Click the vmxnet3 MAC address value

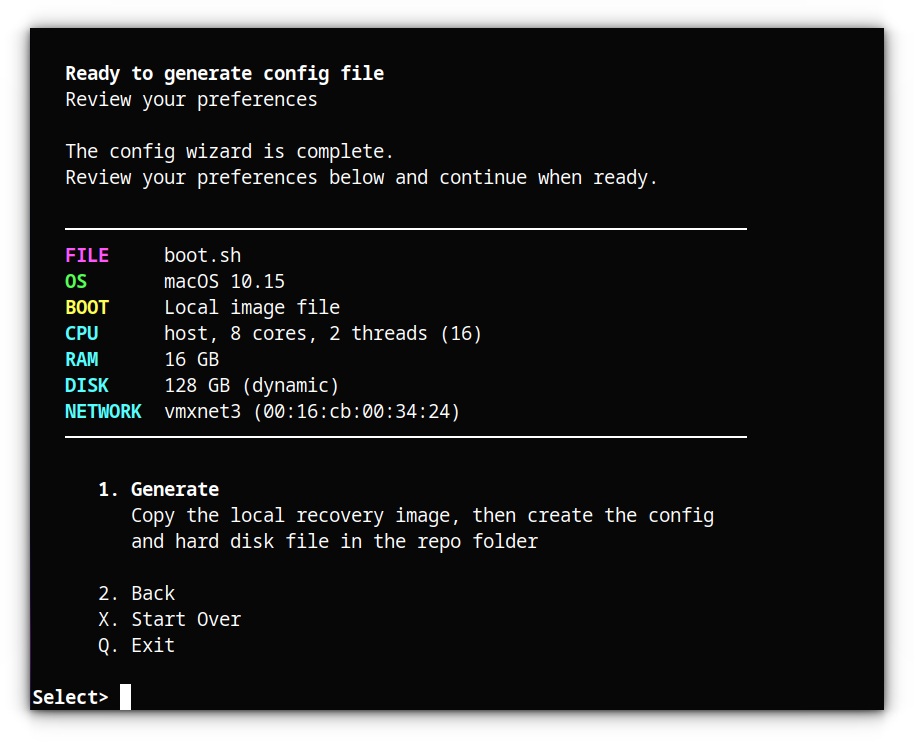tap(310, 411)
